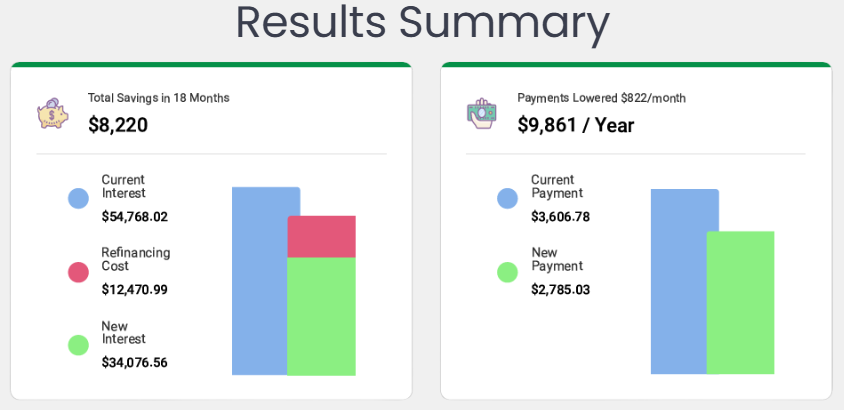
Task: Select the $9,861 / Year amount
Action: click(x=575, y=126)
